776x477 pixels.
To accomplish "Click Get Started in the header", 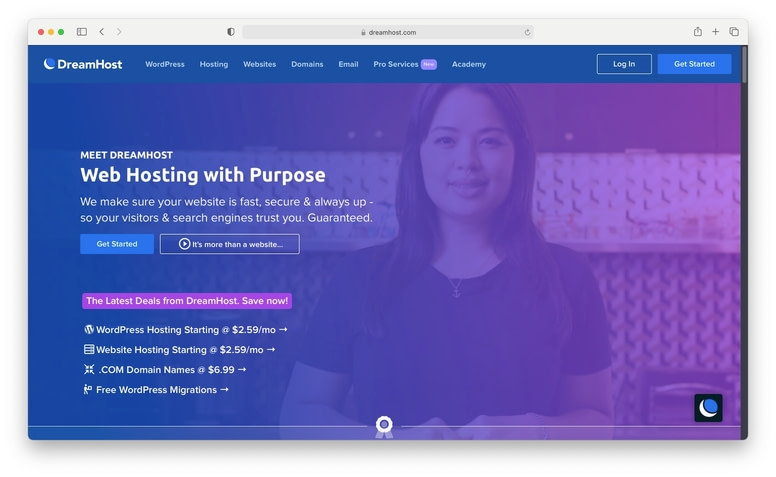I will (x=694, y=64).
